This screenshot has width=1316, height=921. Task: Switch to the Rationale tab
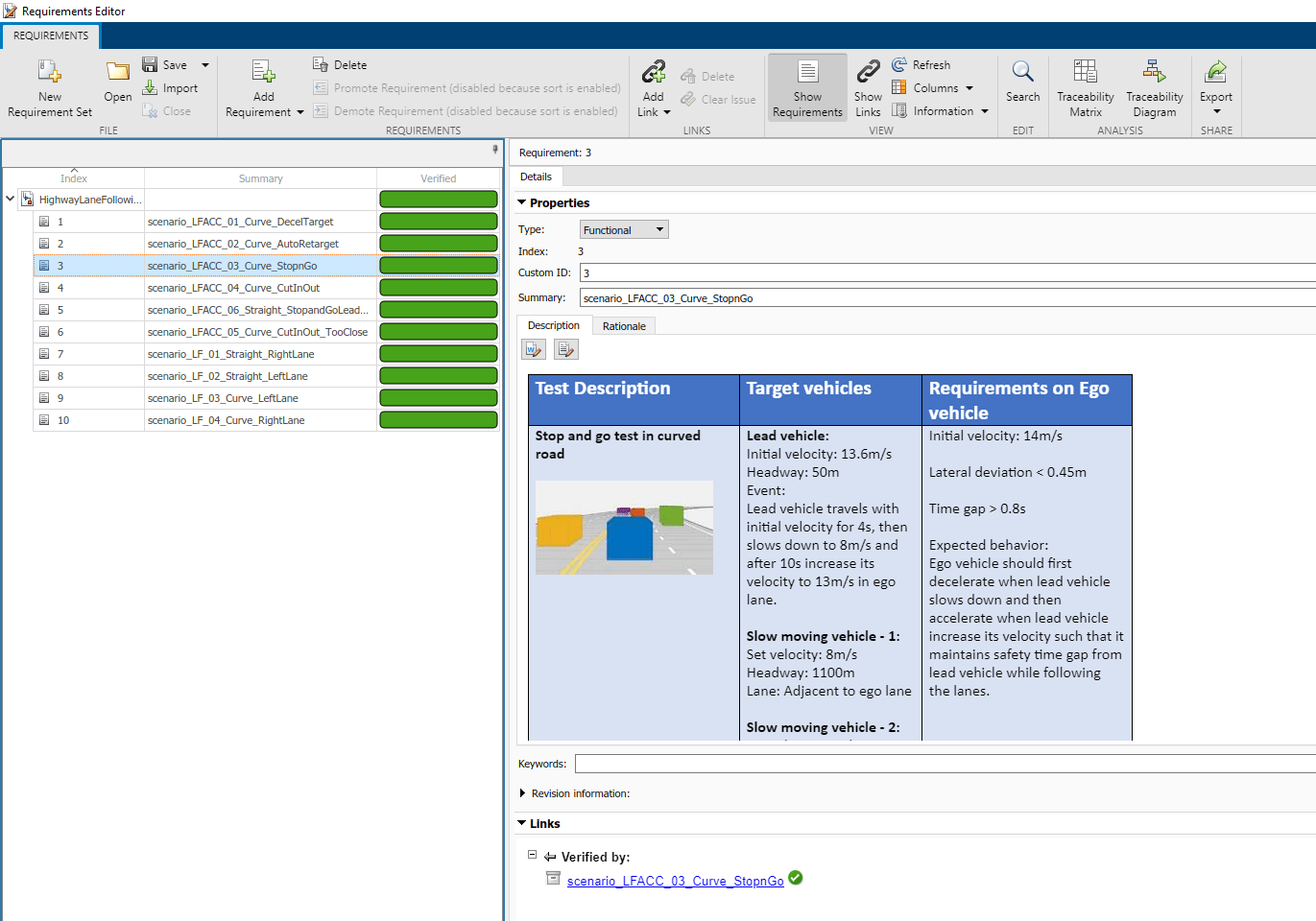[x=624, y=326]
